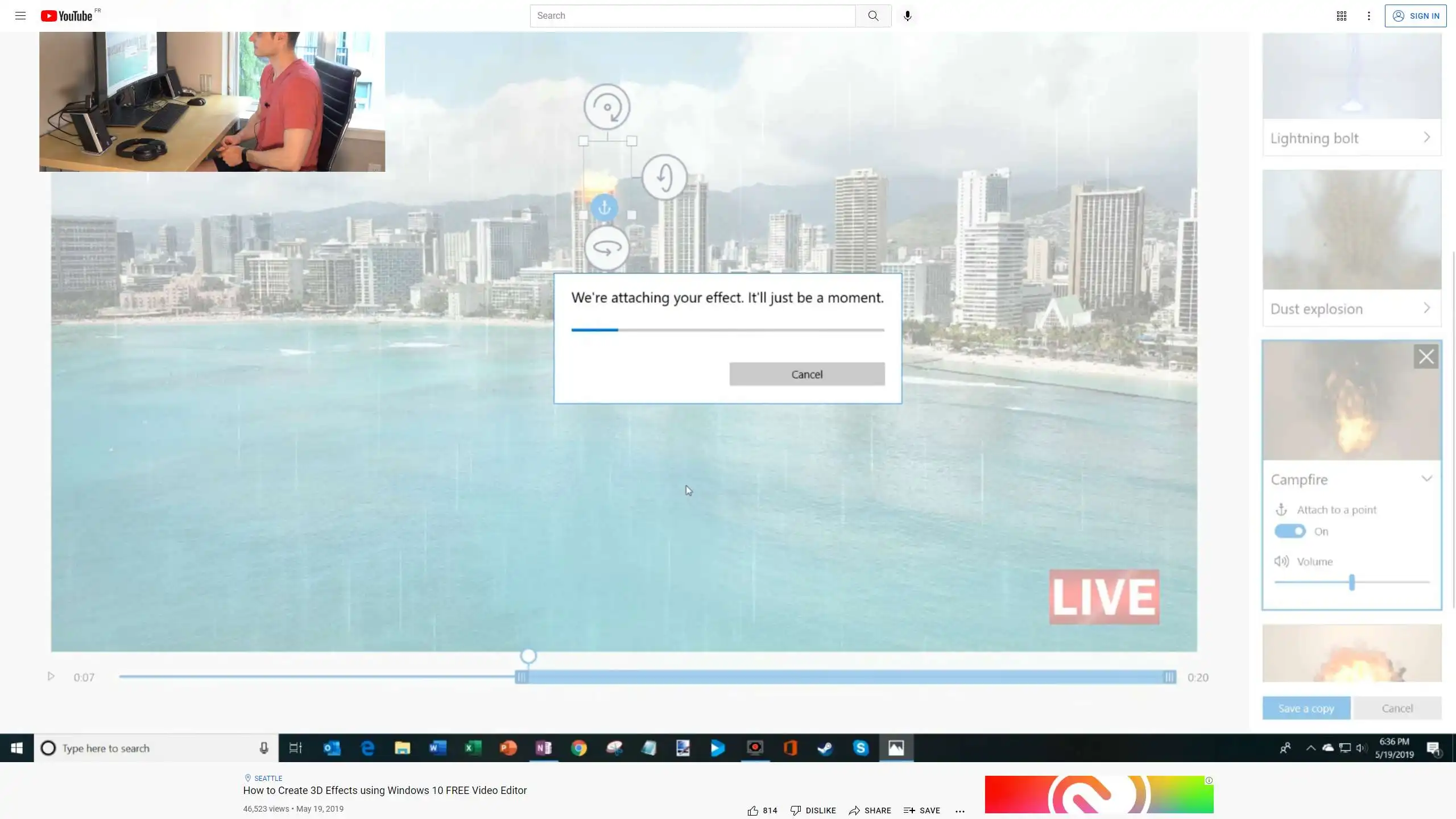Viewport: 1456px width, 819px height.
Task: Cancel the attaching effect dialog
Action: pos(806,374)
